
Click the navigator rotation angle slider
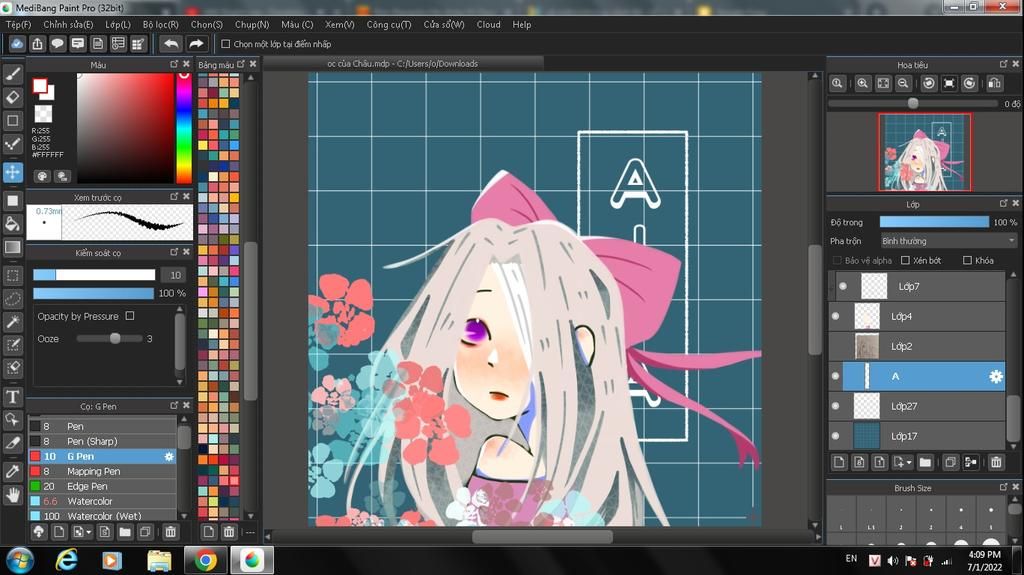pyautogui.click(x=913, y=103)
